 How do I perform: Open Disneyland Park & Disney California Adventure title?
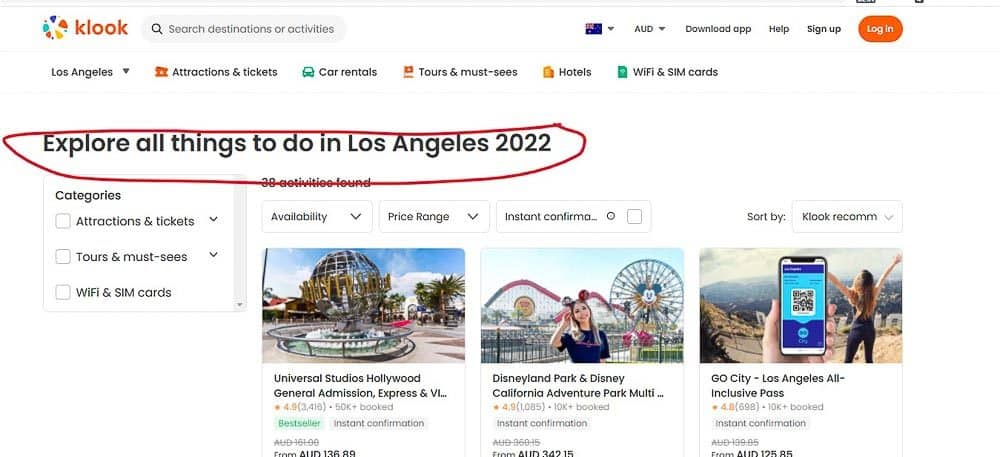pos(578,386)
